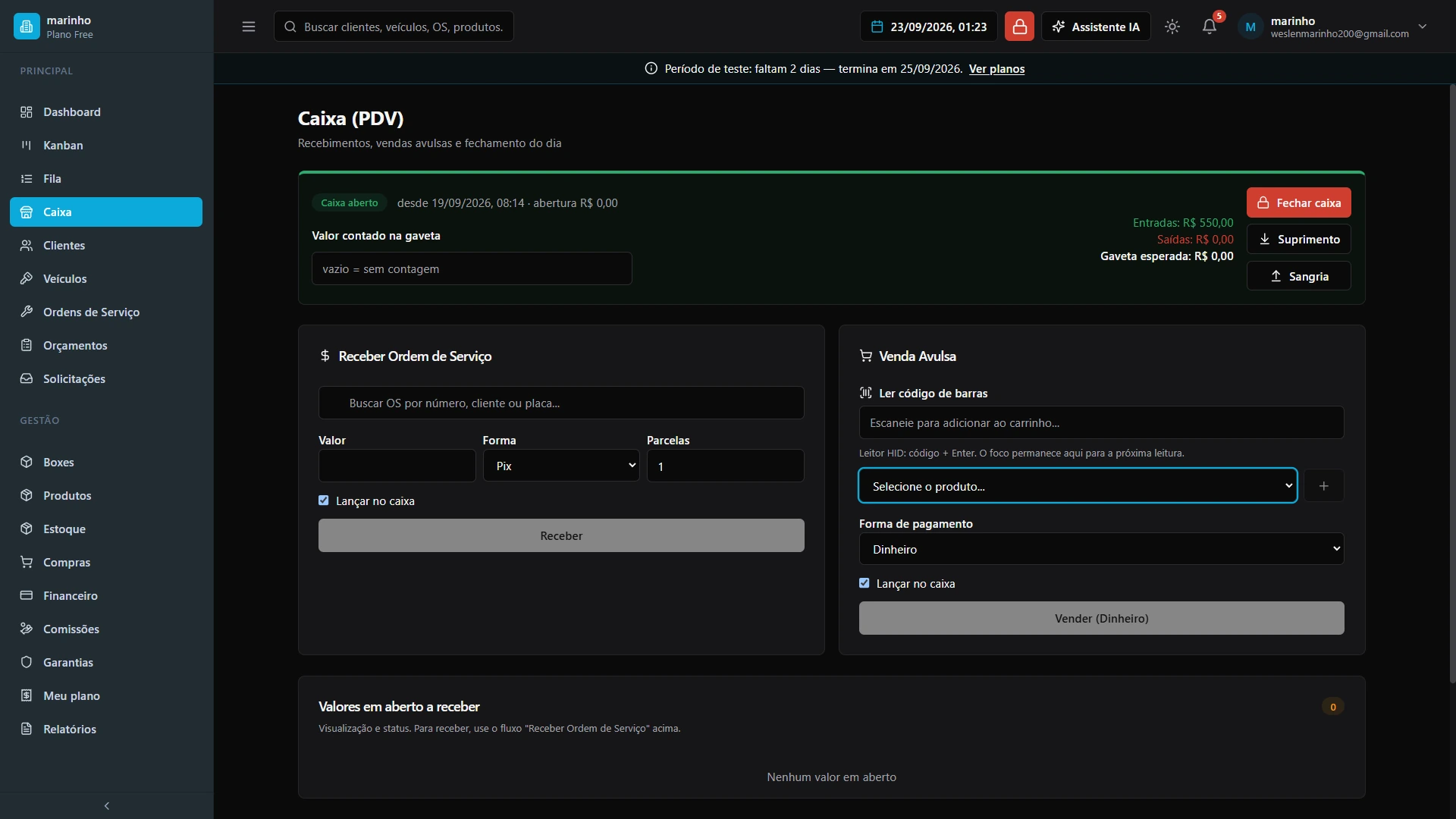Click the Sangria button

(1298, 276)
